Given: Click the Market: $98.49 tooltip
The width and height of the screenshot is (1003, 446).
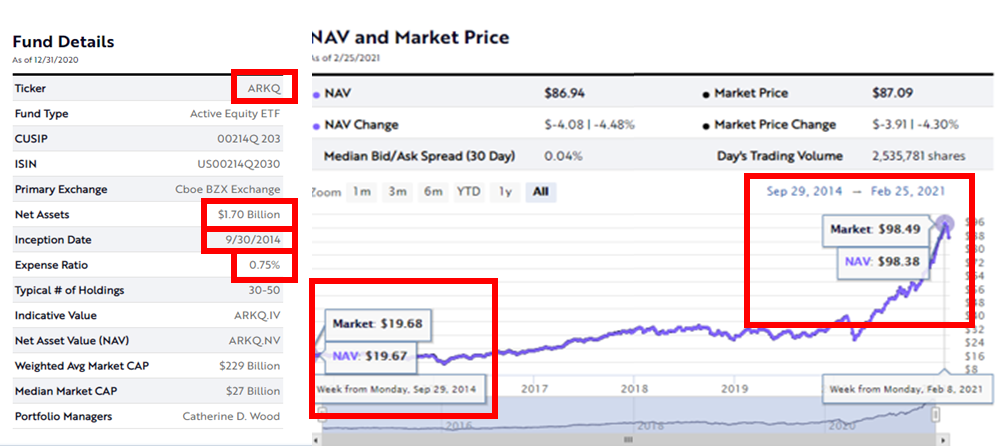Looking at the screenshot, I should pos(875,230).
